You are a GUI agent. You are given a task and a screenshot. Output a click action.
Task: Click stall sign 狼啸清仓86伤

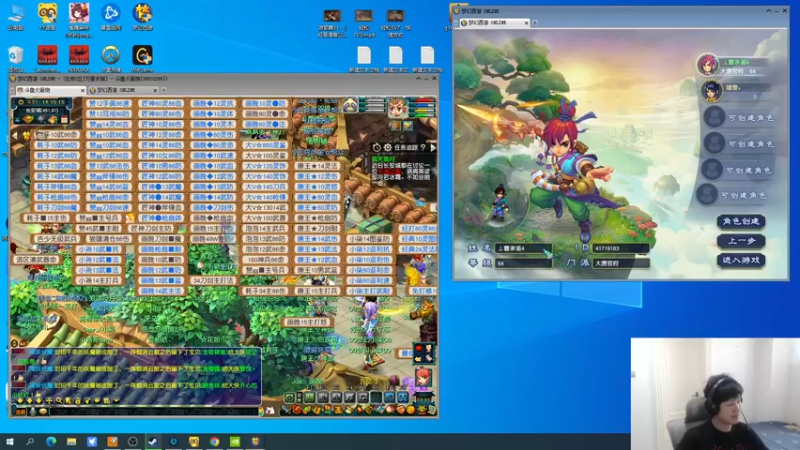(x=109, y=239)
